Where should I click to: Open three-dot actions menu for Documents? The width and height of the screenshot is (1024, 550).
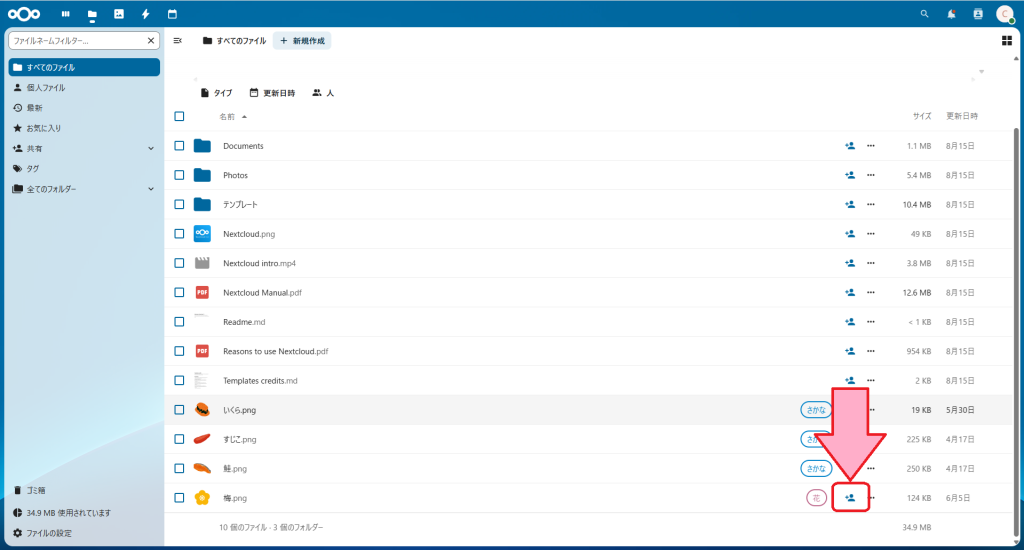click(x=870, y=146)
